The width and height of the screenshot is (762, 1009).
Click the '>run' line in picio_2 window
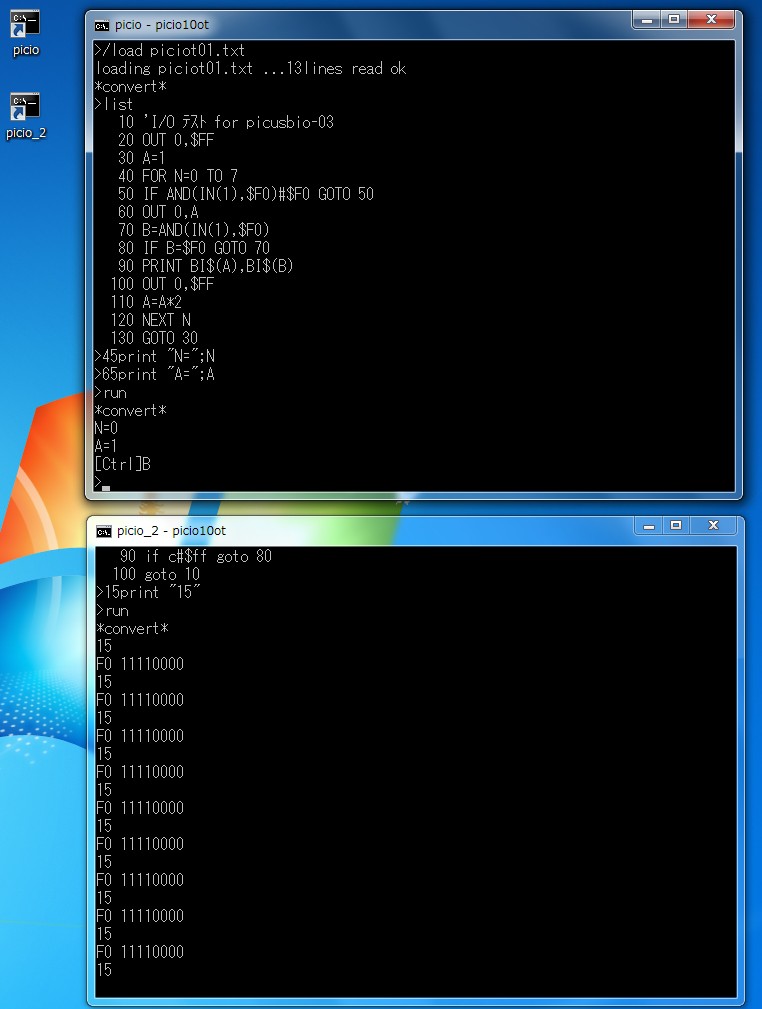coord(113,610)
